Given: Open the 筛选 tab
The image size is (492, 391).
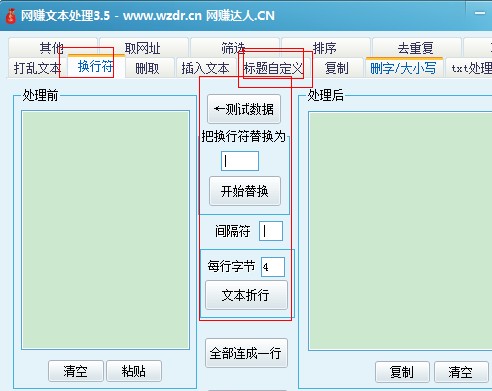Looking at the screenshot, I should click(x=234, y=48).
